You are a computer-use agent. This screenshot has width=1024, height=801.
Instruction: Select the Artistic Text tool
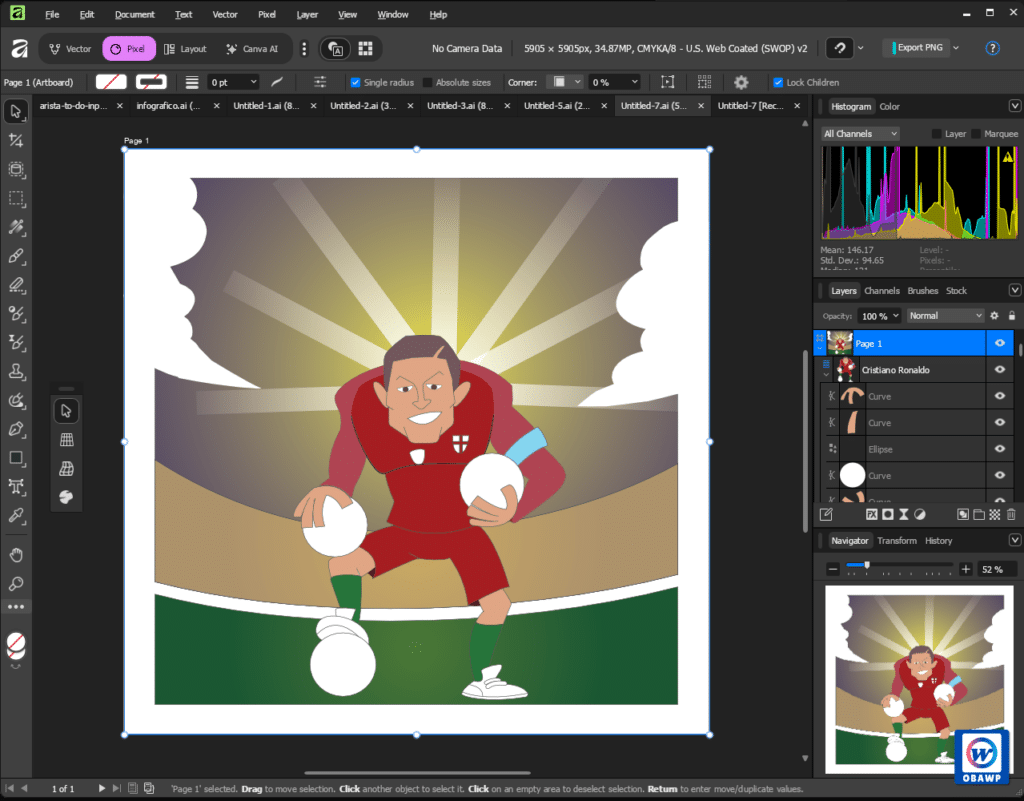(16, 486)
